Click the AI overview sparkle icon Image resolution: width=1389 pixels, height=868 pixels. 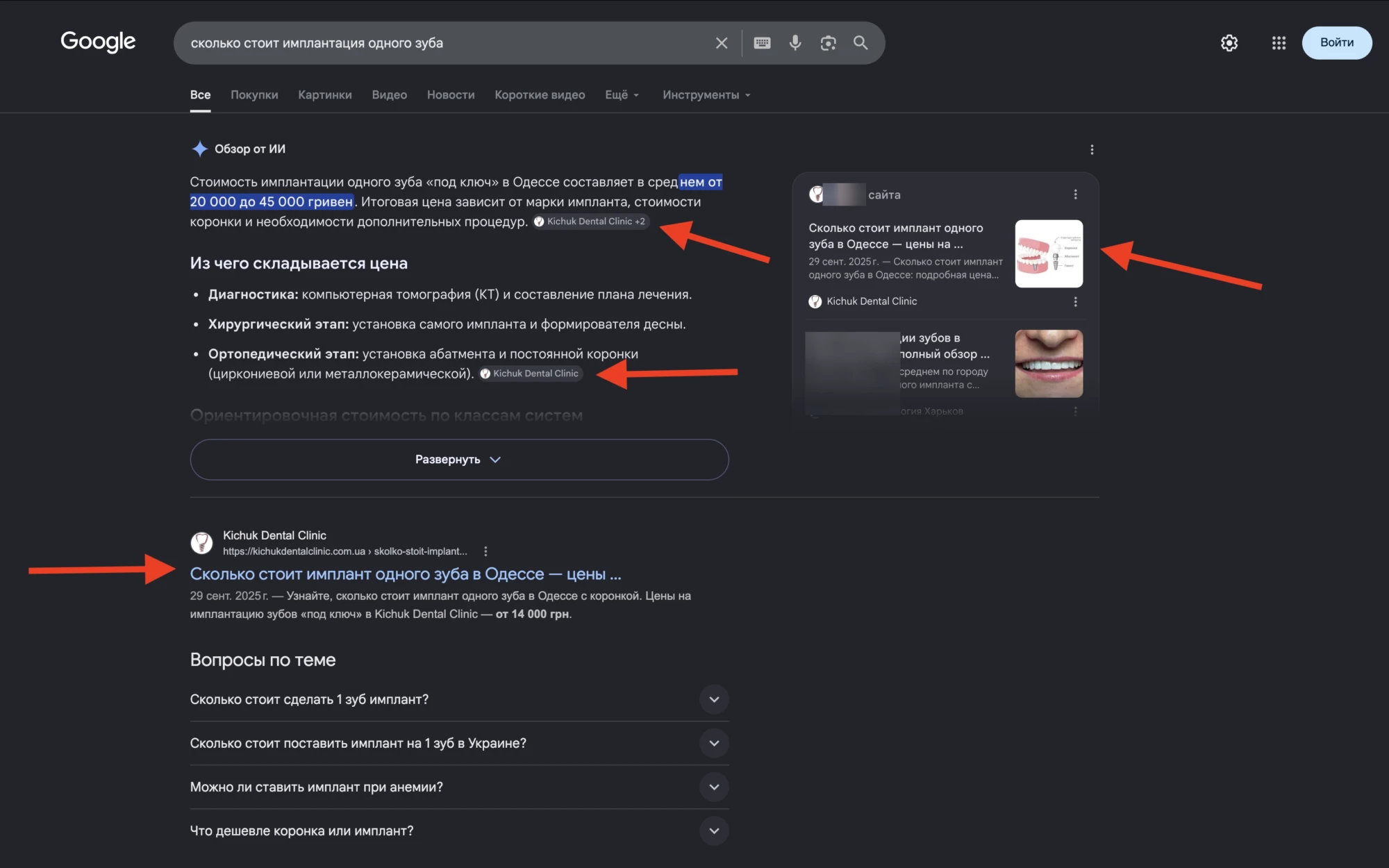(x=199, y=149)
